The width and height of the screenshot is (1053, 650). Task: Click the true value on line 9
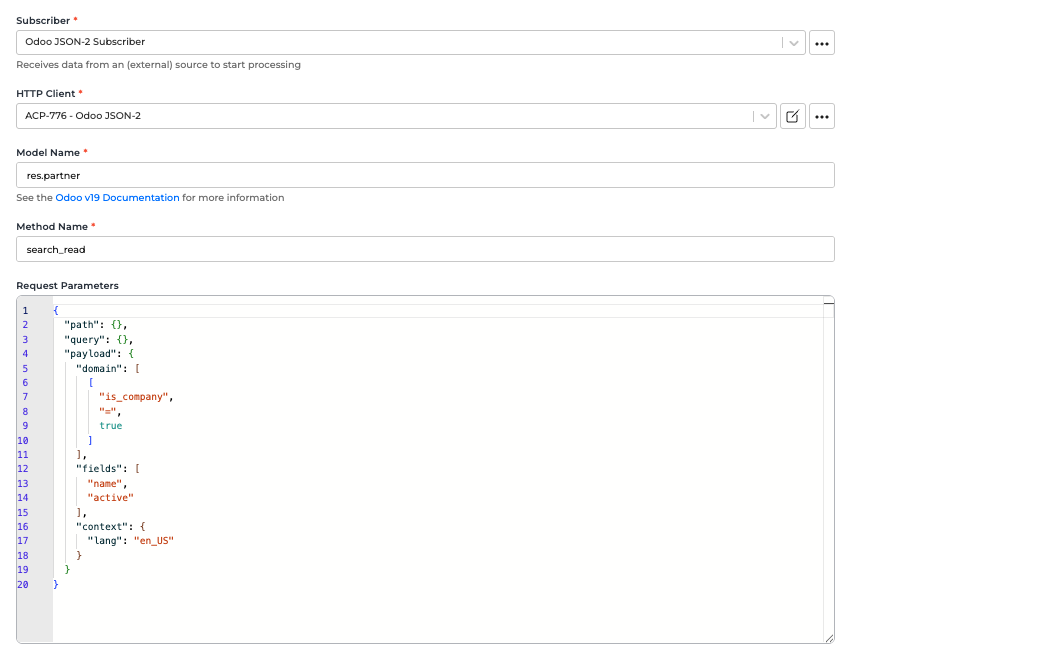110,426
